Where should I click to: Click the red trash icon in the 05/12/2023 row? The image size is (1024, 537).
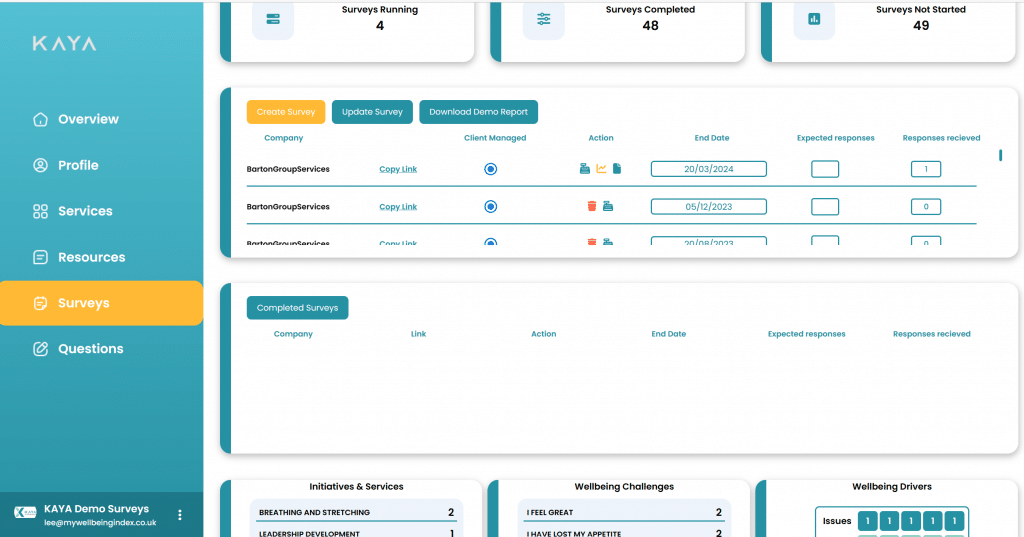[592, 206]
